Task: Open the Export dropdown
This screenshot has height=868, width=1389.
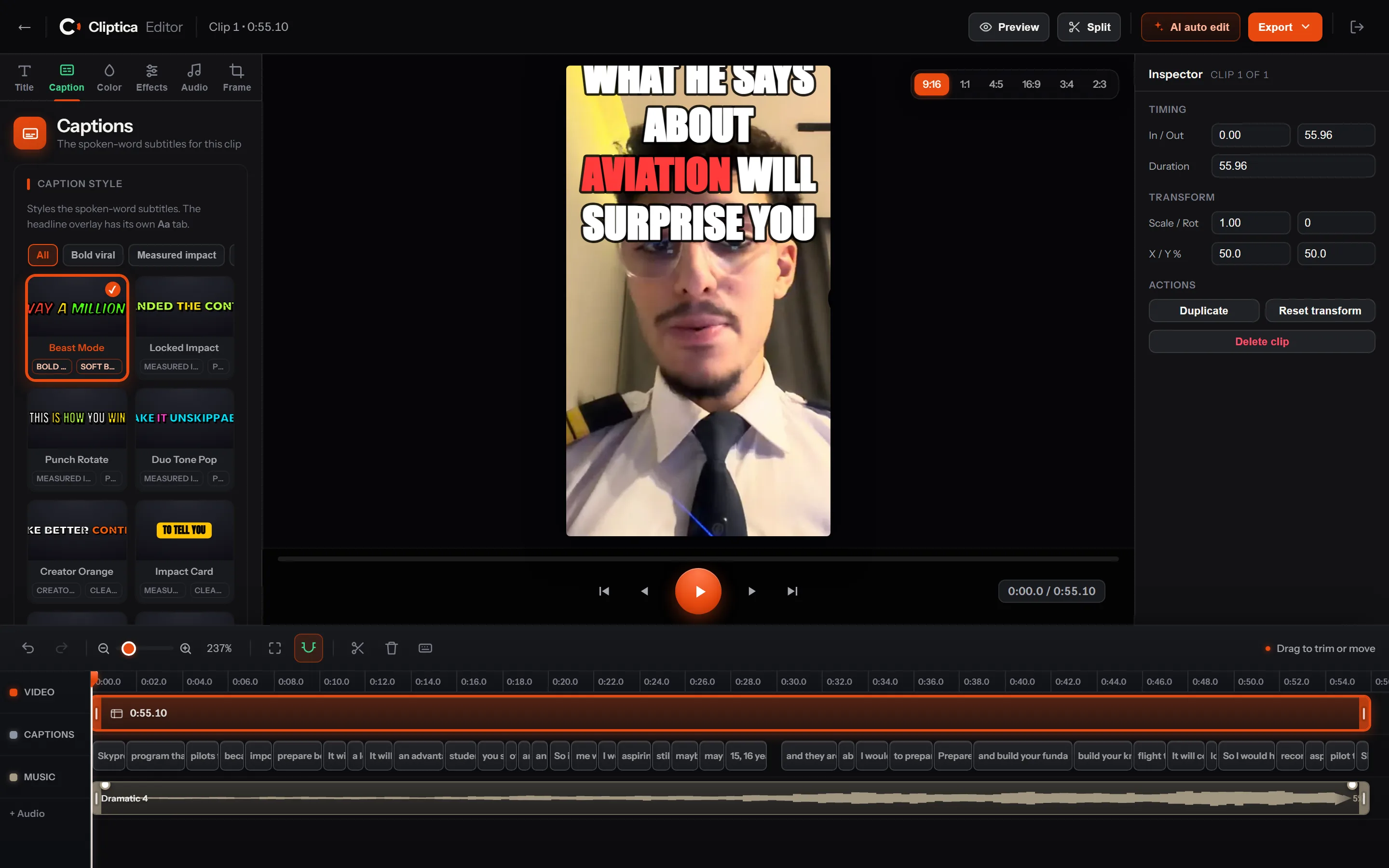Action: tap(1284, 27)
